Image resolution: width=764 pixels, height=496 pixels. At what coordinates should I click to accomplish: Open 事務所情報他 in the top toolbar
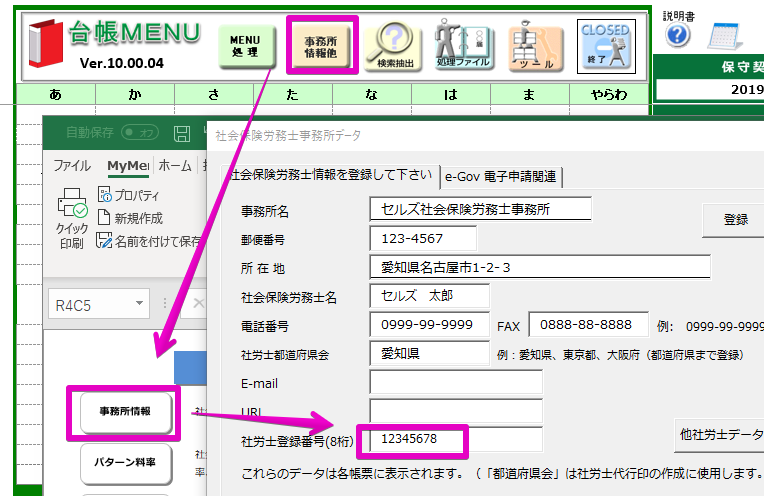322,46
